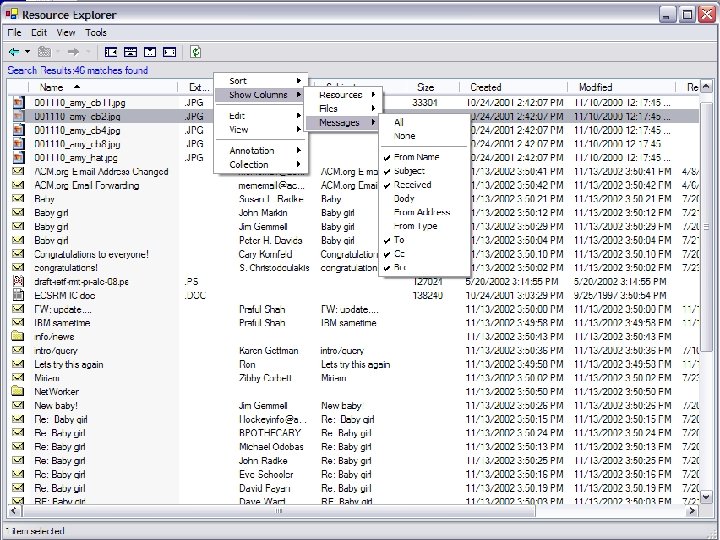
Task: Click mail icon of Lets try this again
Action: [x=18, y=364]
